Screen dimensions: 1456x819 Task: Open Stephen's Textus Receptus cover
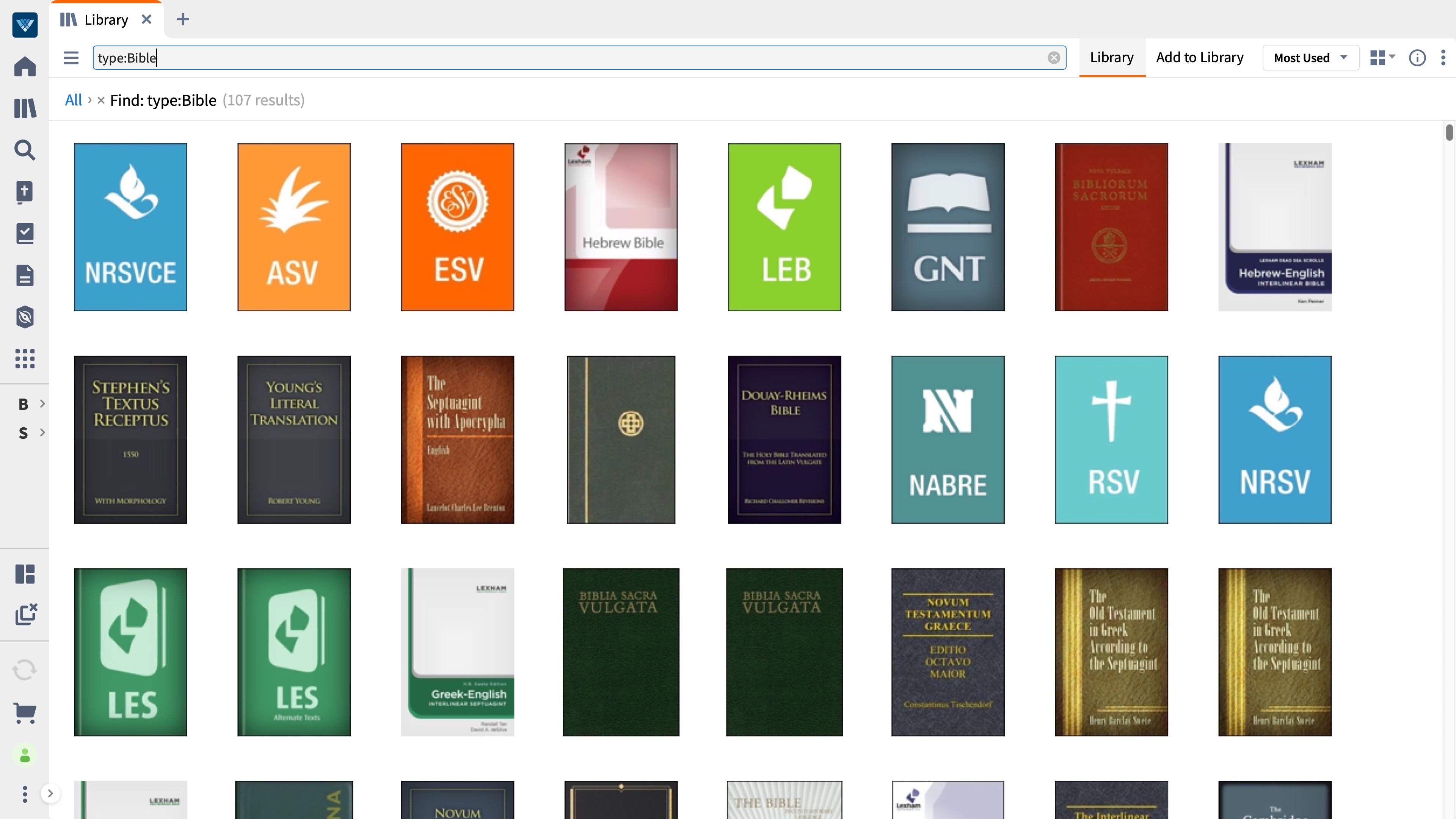pyautogui.click(x=130, y=439)
